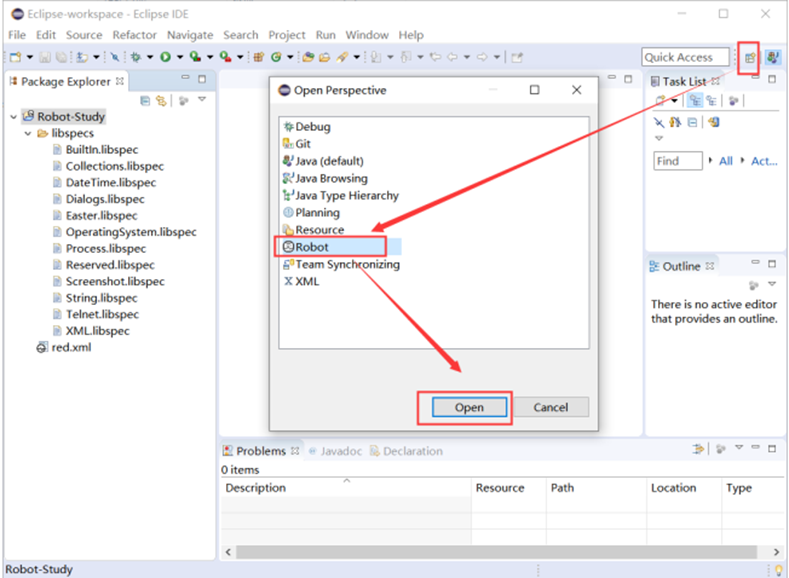789x578 pixels.
Task: Click the Last Edit Location icon
Action: click(435, 57)
